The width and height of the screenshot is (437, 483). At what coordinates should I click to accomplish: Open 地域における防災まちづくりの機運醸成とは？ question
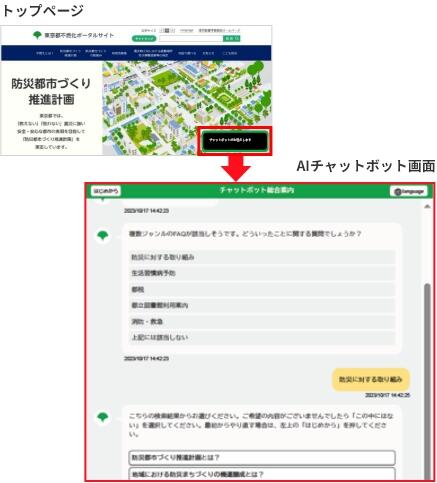click(x=262, y=474)
